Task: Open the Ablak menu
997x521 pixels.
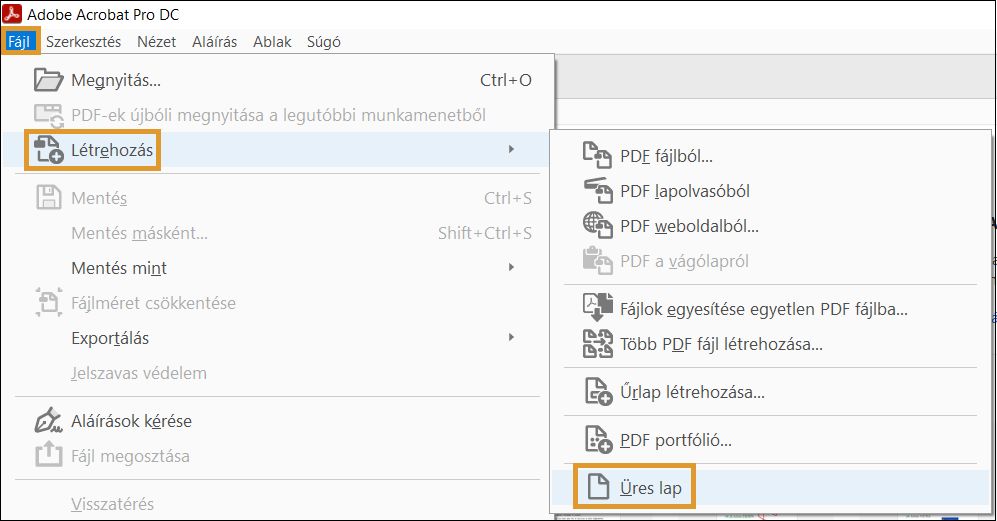Action: tap(272, 42)
